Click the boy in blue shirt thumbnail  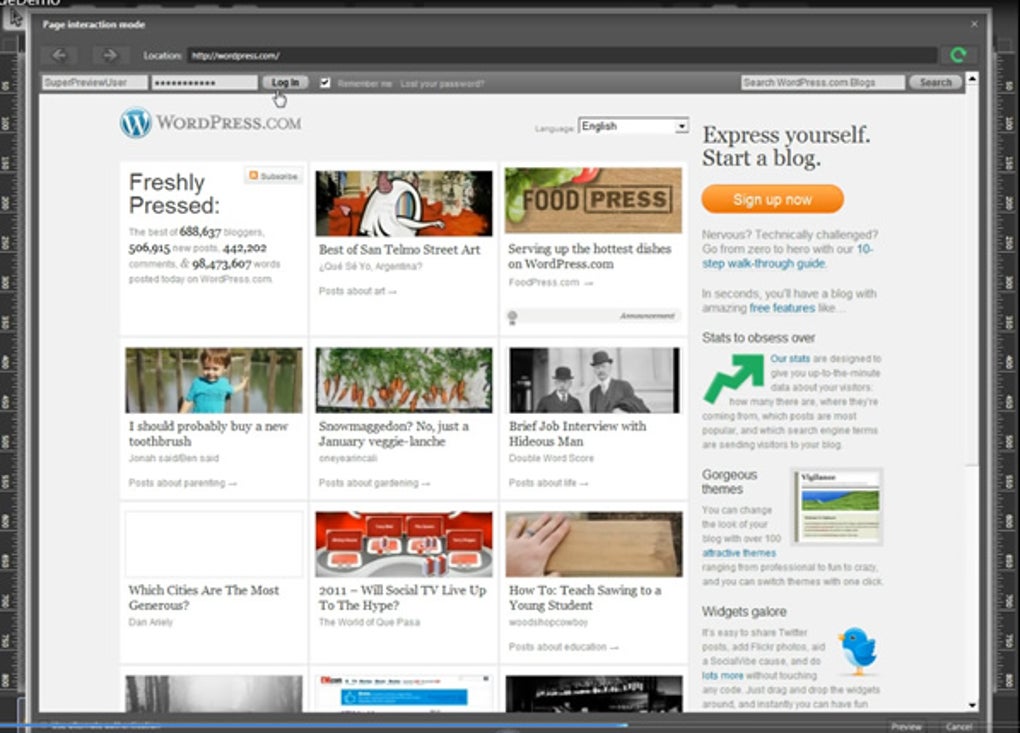[x=214, y=380]
